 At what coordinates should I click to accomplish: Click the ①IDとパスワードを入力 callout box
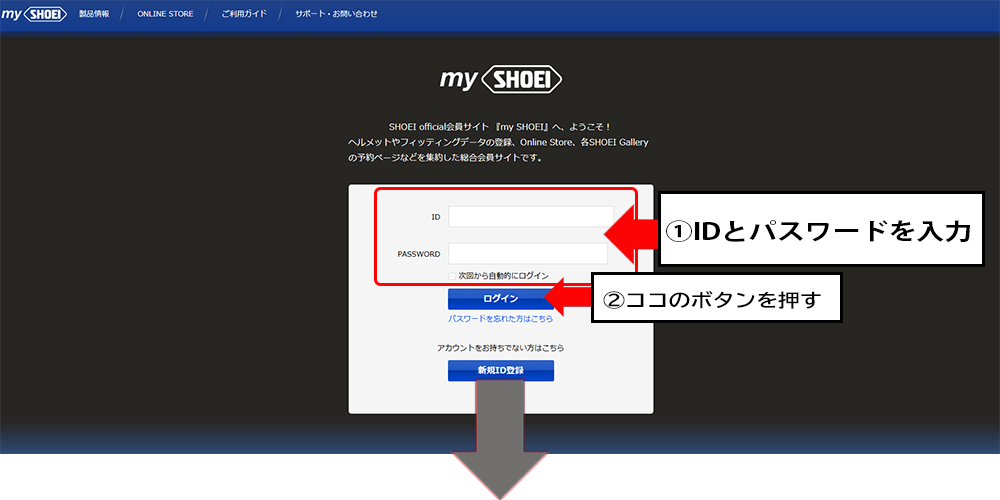[x=819, y=232]
